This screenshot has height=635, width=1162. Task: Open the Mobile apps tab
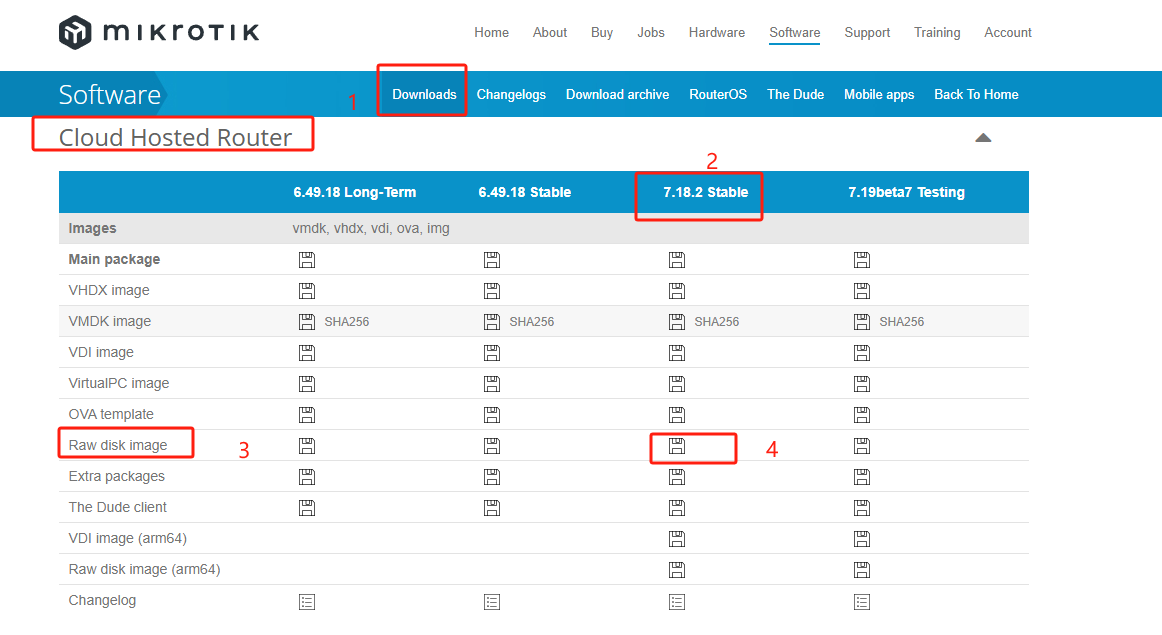[879, 94]
